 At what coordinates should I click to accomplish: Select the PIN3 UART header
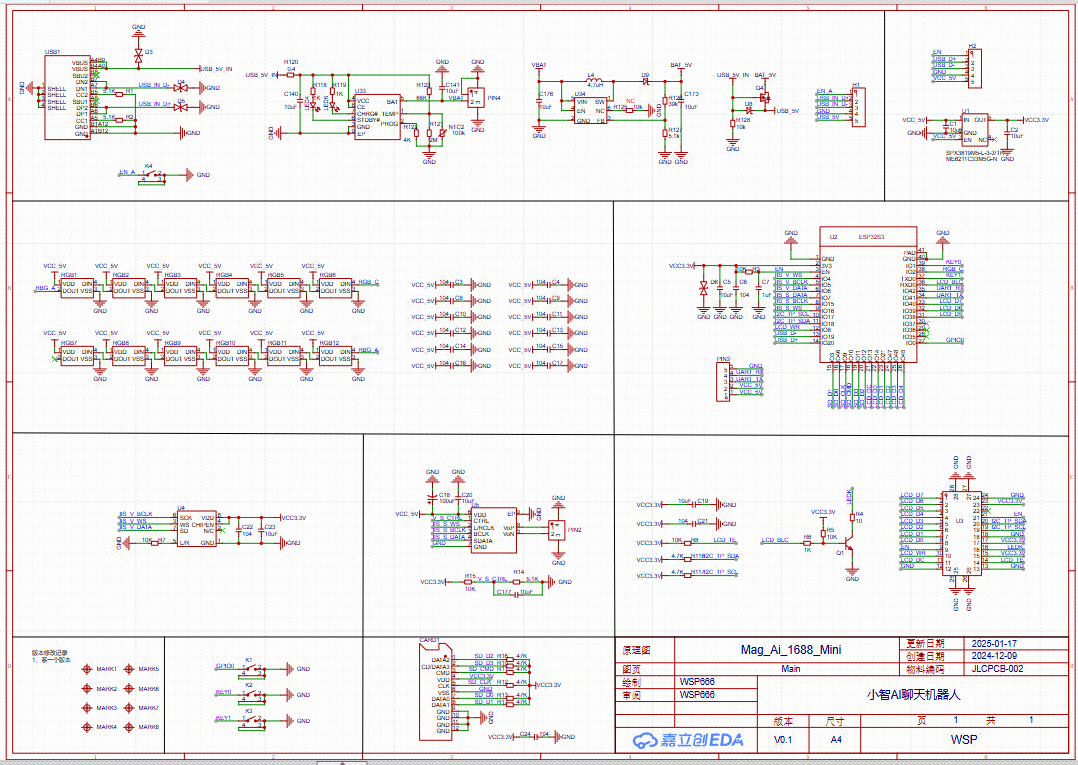click(x=723, y=382)
